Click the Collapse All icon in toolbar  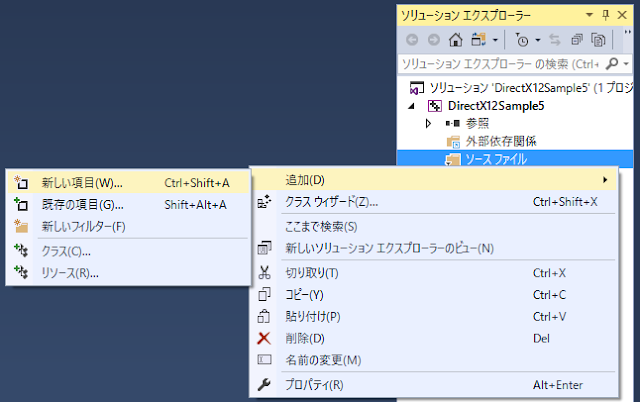pyautogui.click(x=577, y=40)
